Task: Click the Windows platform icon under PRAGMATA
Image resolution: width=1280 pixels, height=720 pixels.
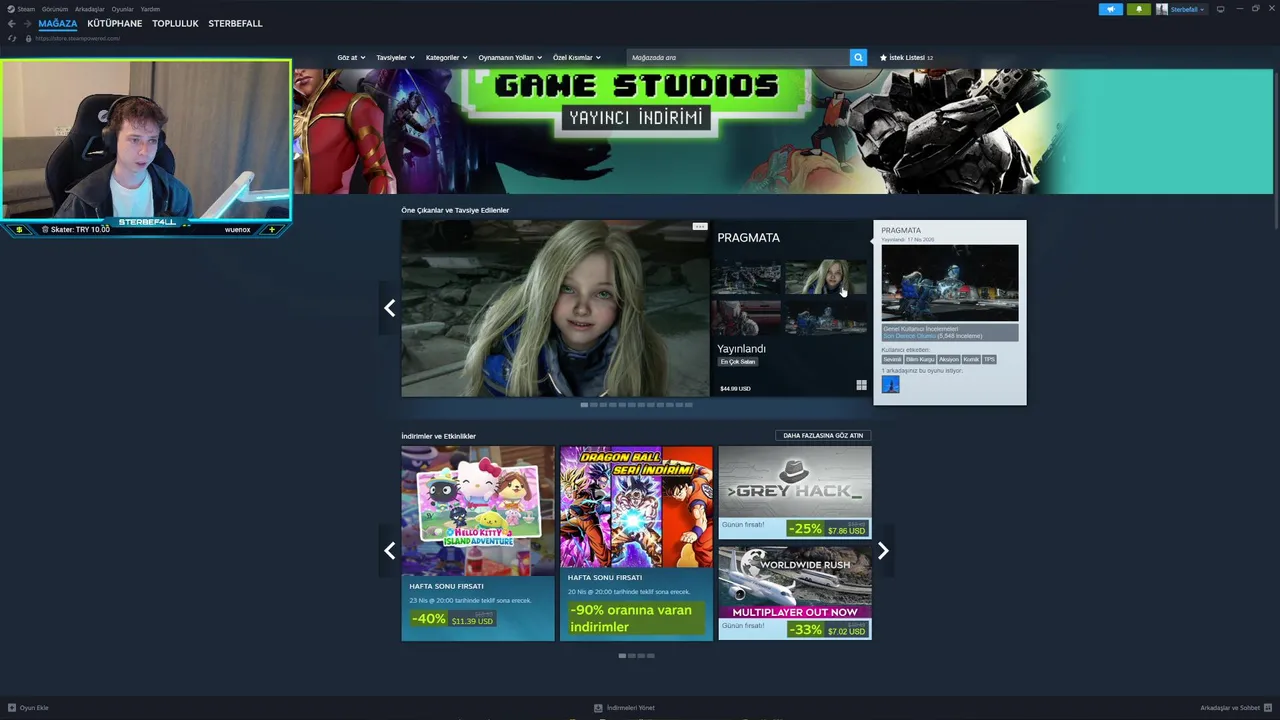Action: click(x=861, y=385)
